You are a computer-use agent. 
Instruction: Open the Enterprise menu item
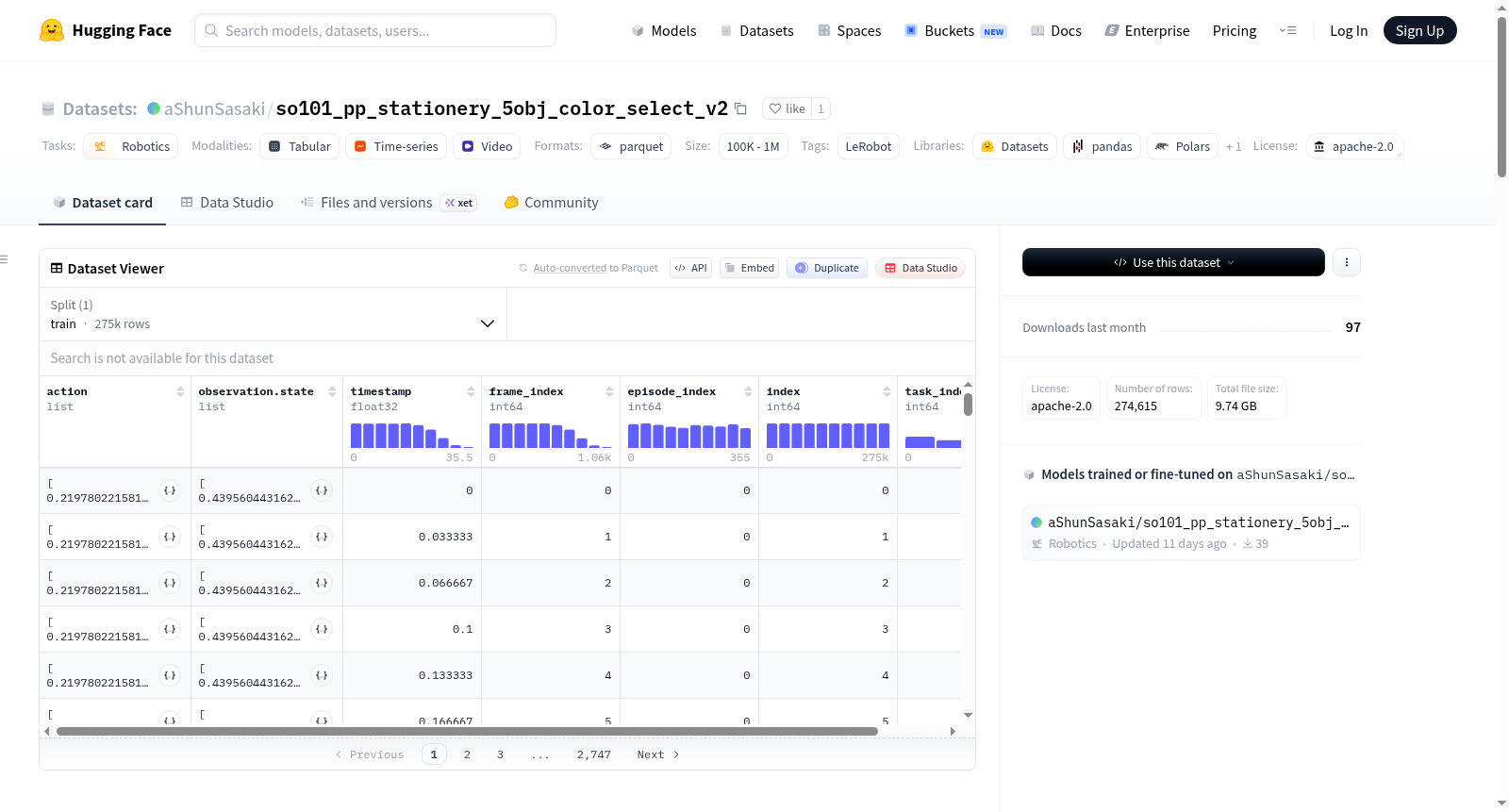click(x=1148, y=31)
